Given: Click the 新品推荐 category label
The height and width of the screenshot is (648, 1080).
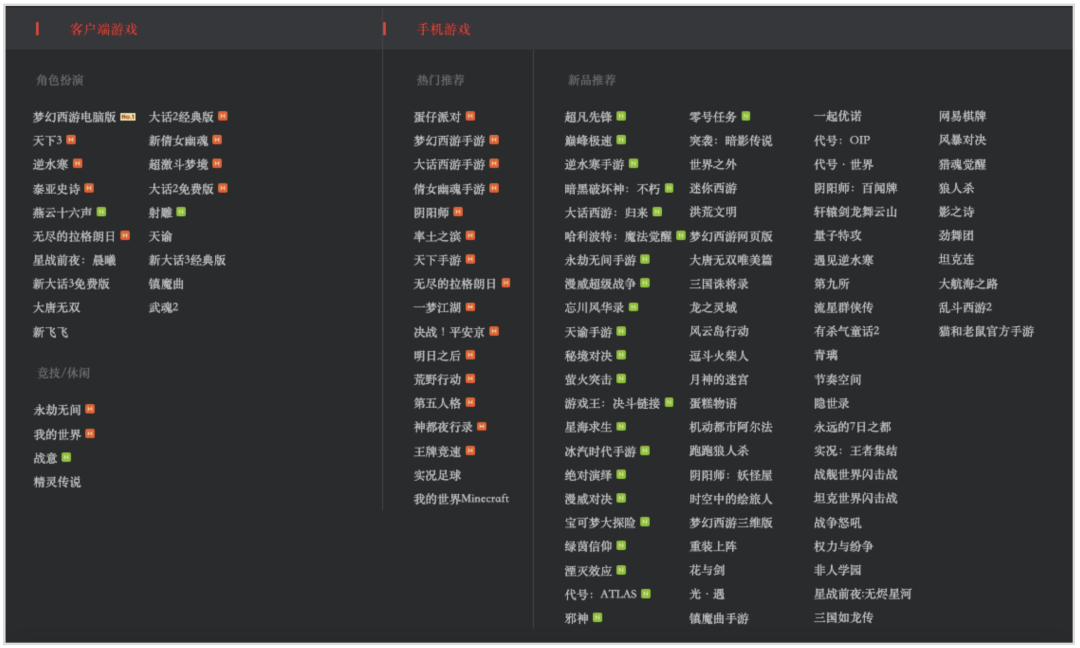Looking at the screenshot, I should pyautogui.click(x=592, y=80).
